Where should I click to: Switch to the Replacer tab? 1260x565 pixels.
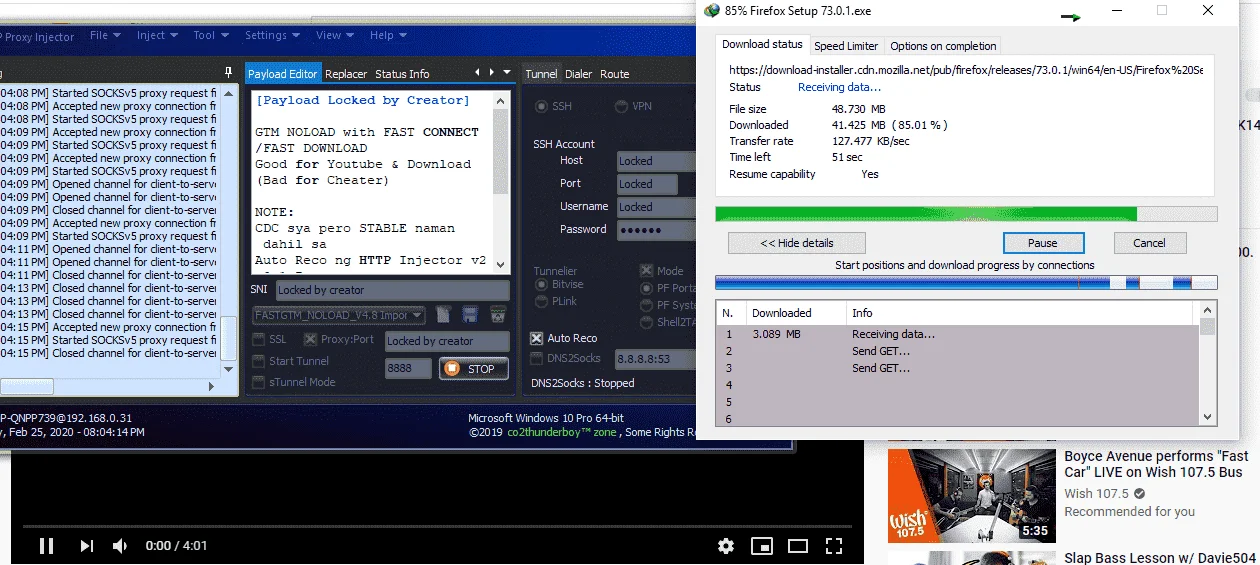pos(346,74)
